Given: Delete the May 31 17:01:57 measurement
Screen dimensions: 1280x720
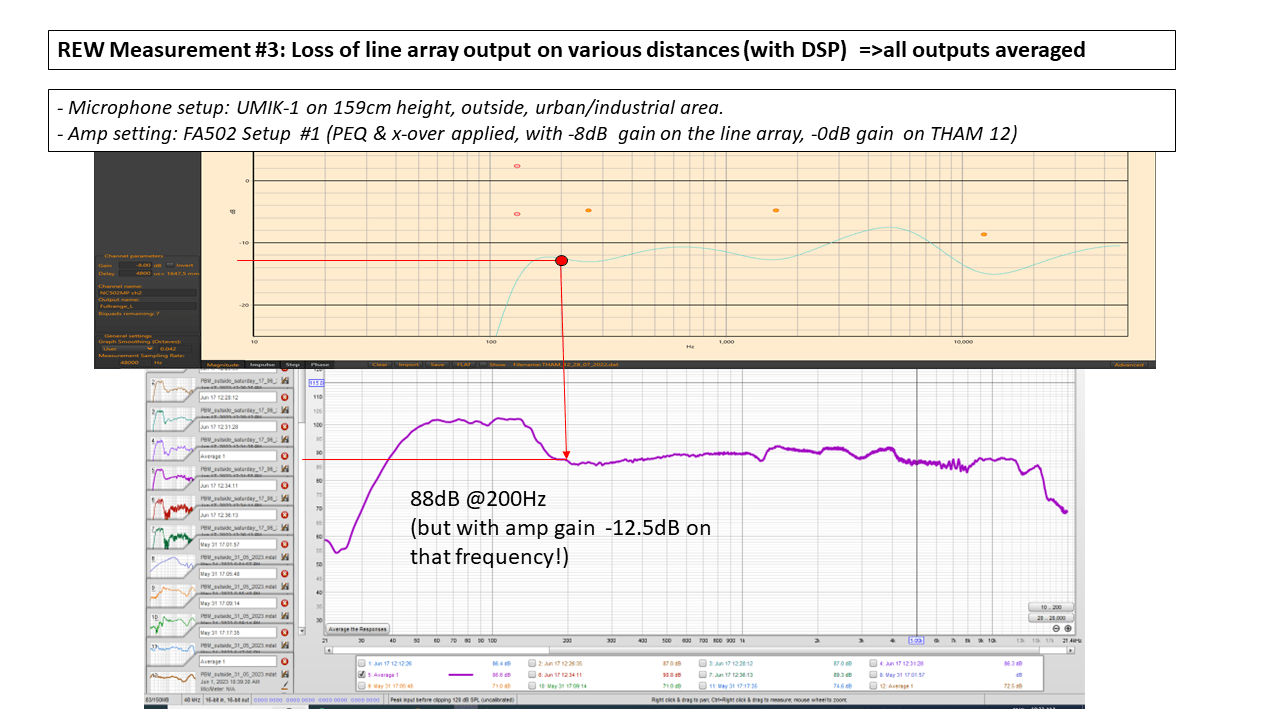Looking at the screenshot, I should point(284,544).
